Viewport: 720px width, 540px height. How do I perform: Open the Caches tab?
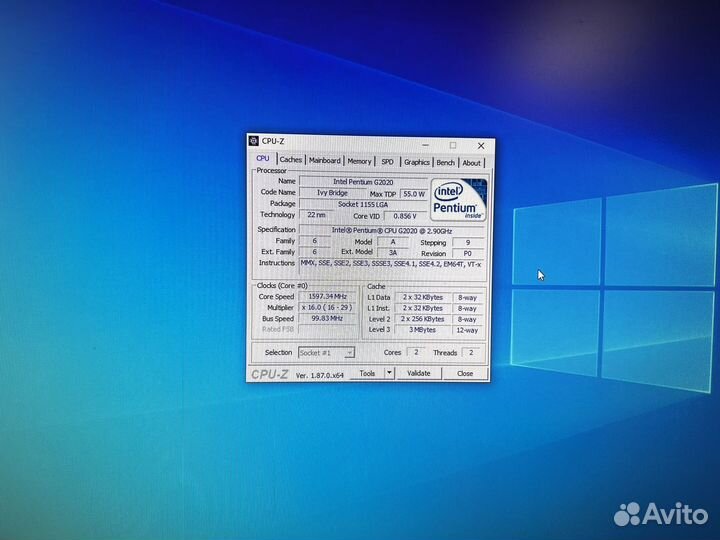[291, 160]
